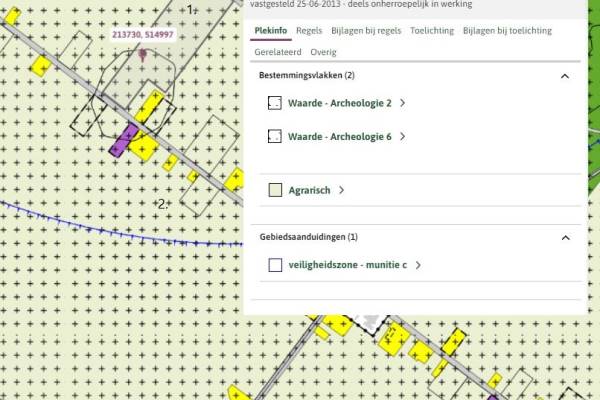The width and height of the screenshot is (600, 400).
Task: Select the Gerelateerd tab
Action: (278, 52)
